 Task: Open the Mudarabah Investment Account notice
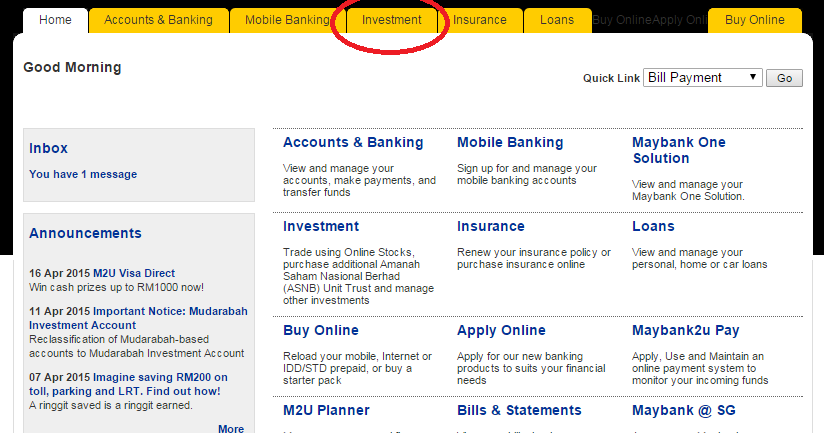138,318
